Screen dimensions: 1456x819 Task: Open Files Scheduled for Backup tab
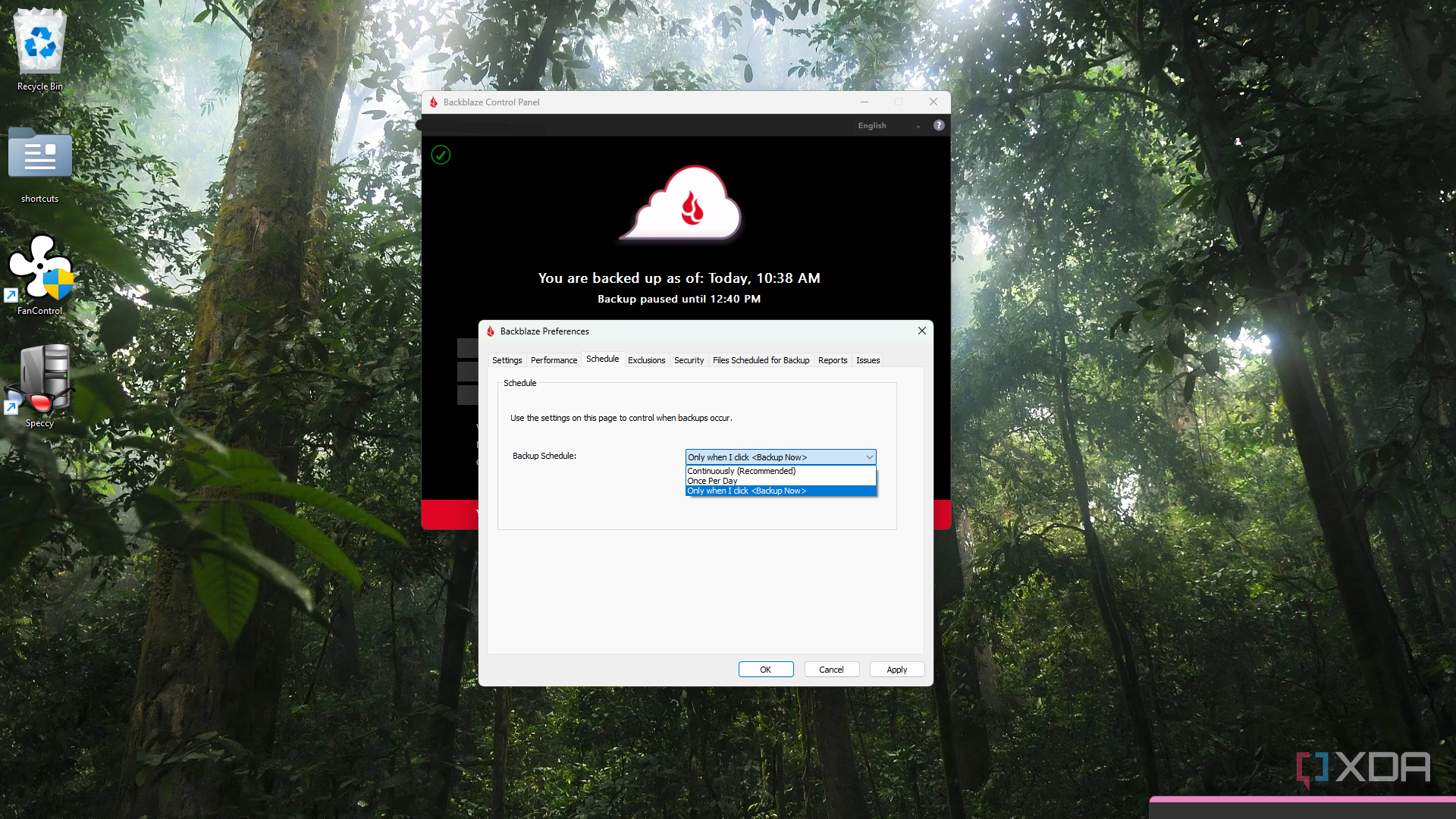(761, 360)
